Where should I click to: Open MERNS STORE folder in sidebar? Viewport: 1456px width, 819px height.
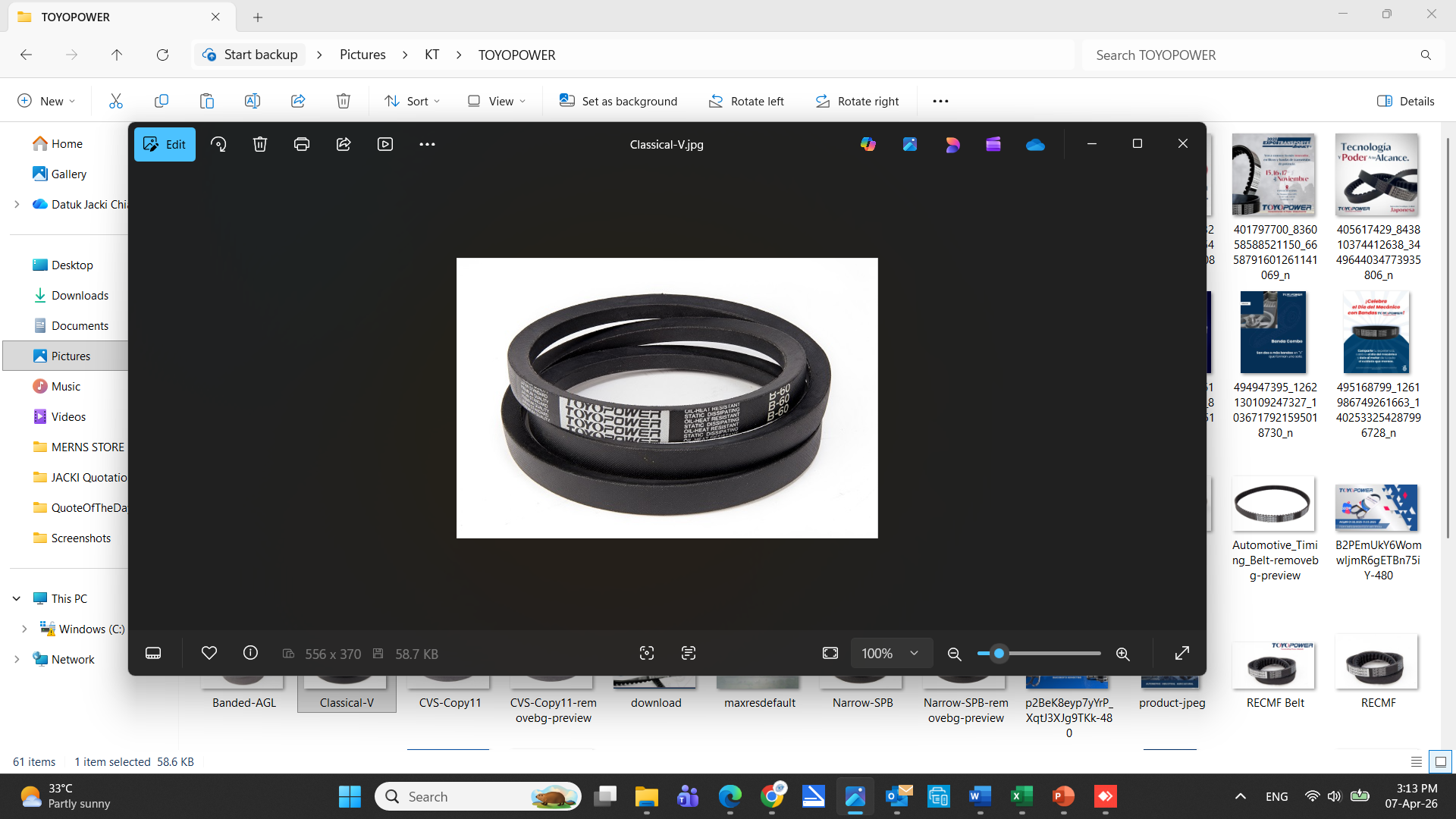click(x=87, y=447)
